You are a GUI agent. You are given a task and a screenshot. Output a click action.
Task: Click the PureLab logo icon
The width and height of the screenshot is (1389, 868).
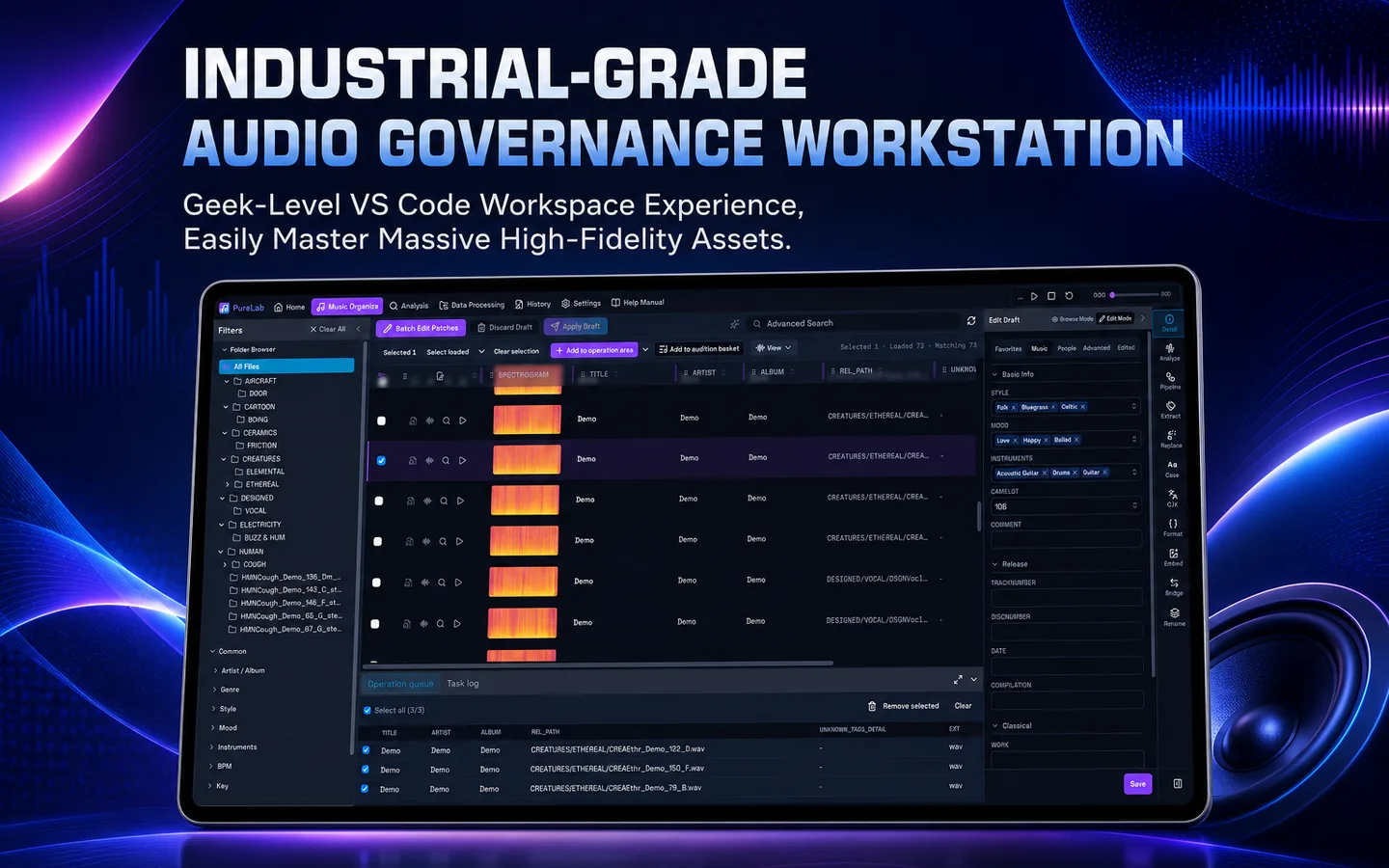(225, 308)
